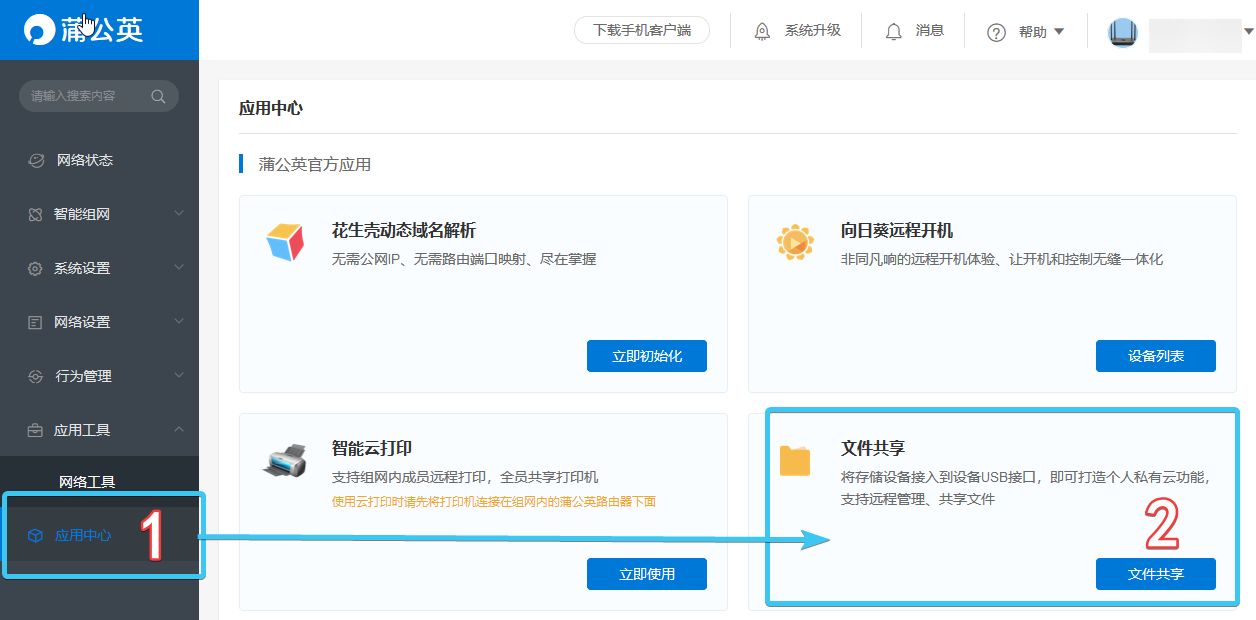Click the user avatar icon
Screen dimensions: 1256x620
[1123, 32]
